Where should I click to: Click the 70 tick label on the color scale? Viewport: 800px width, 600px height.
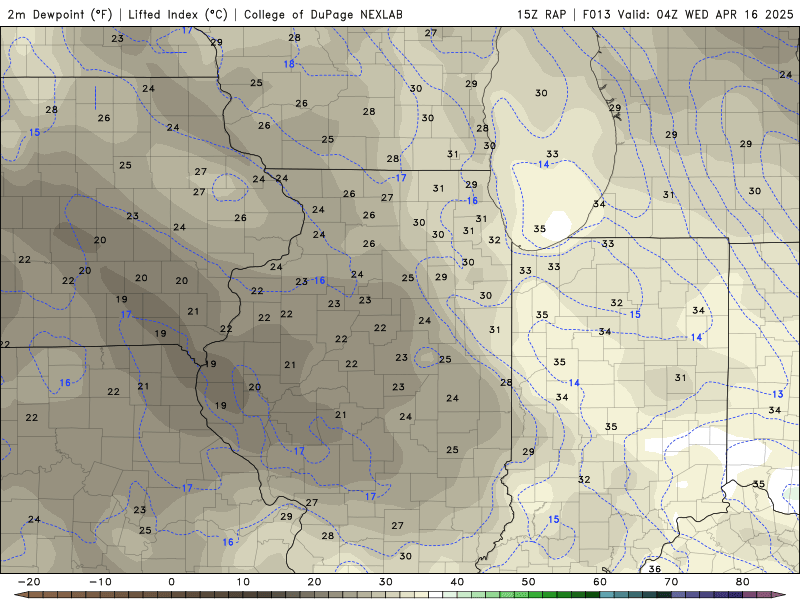(671, 582)
